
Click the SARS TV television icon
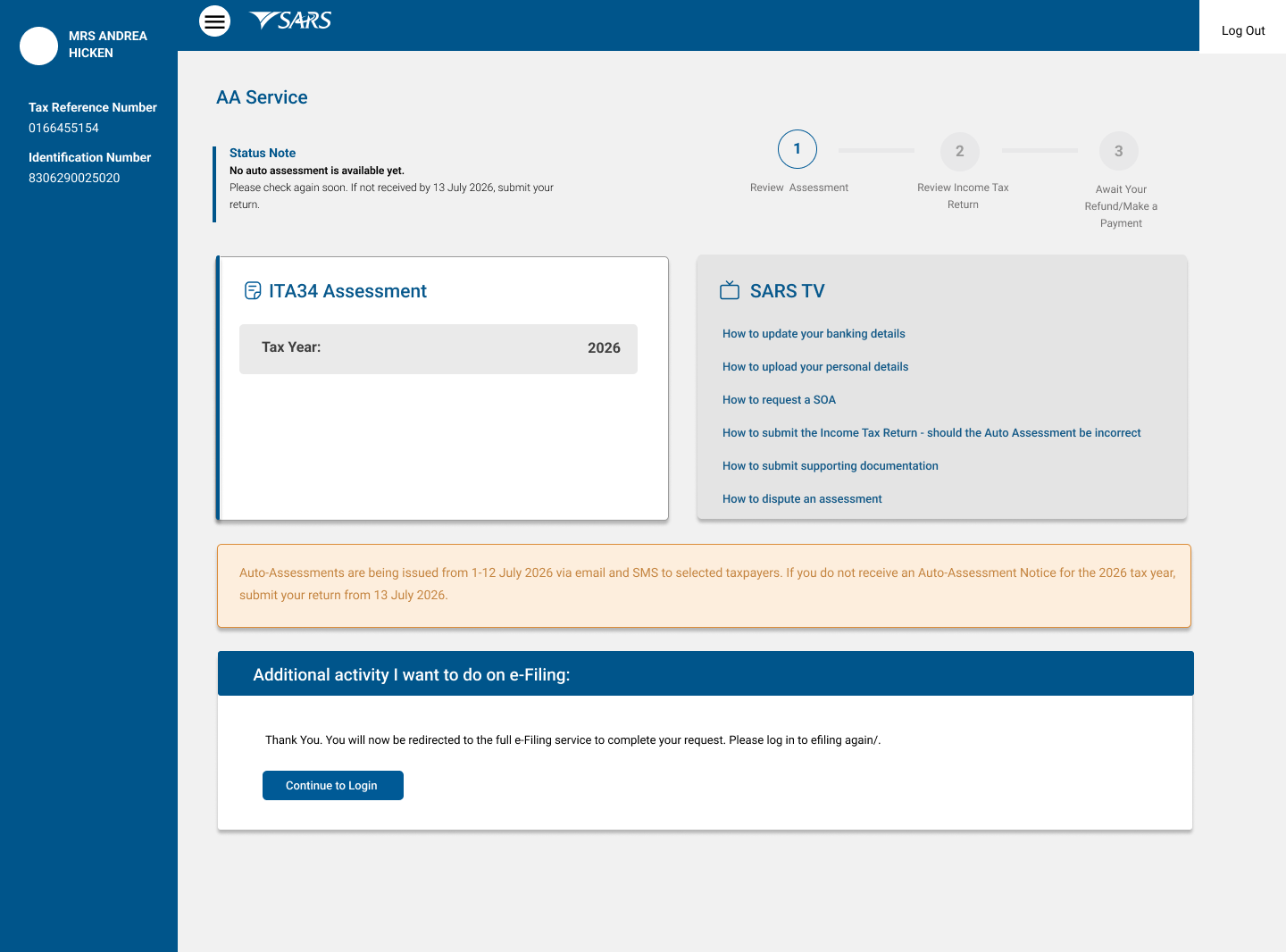click(730, 290)
